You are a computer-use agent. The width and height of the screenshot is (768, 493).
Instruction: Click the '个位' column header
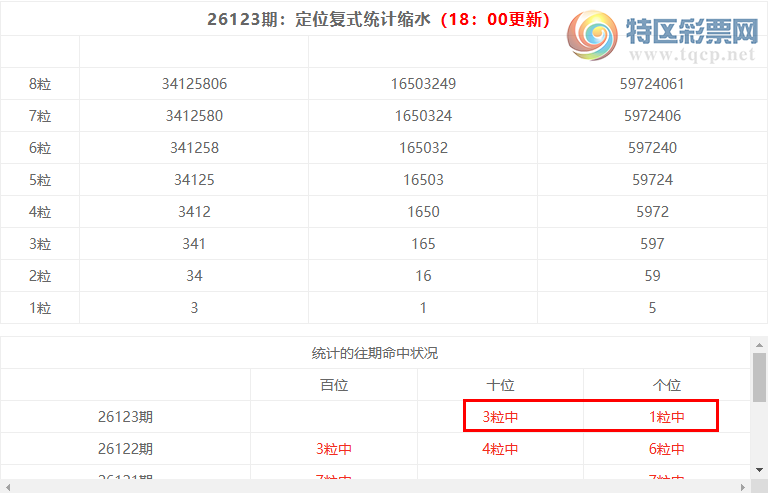pyautogui.click(x=667, y=385)
